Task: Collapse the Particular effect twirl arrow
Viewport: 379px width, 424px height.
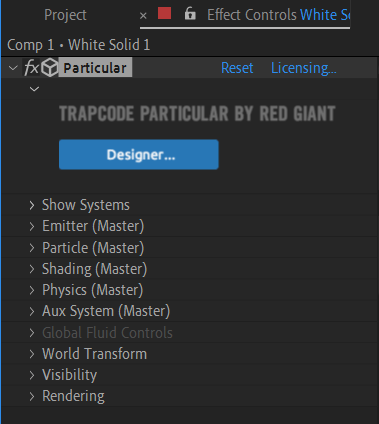Action: [13, 68]
